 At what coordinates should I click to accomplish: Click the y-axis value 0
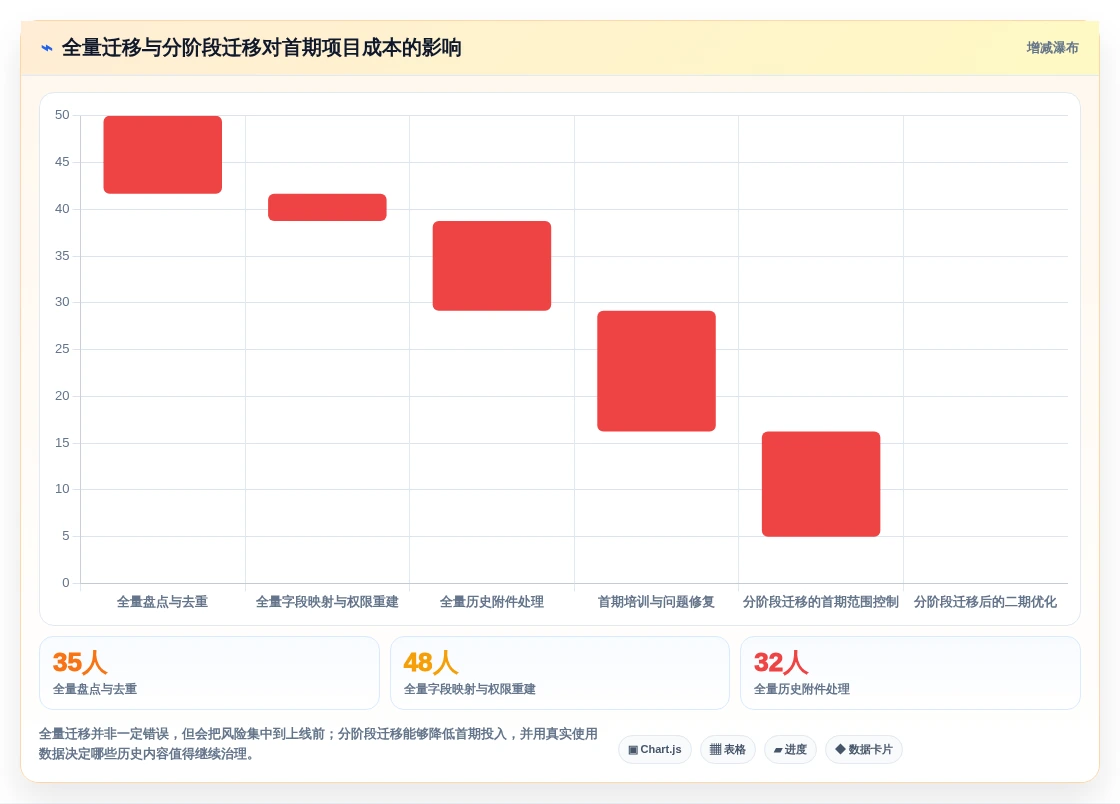click(66, 583)
